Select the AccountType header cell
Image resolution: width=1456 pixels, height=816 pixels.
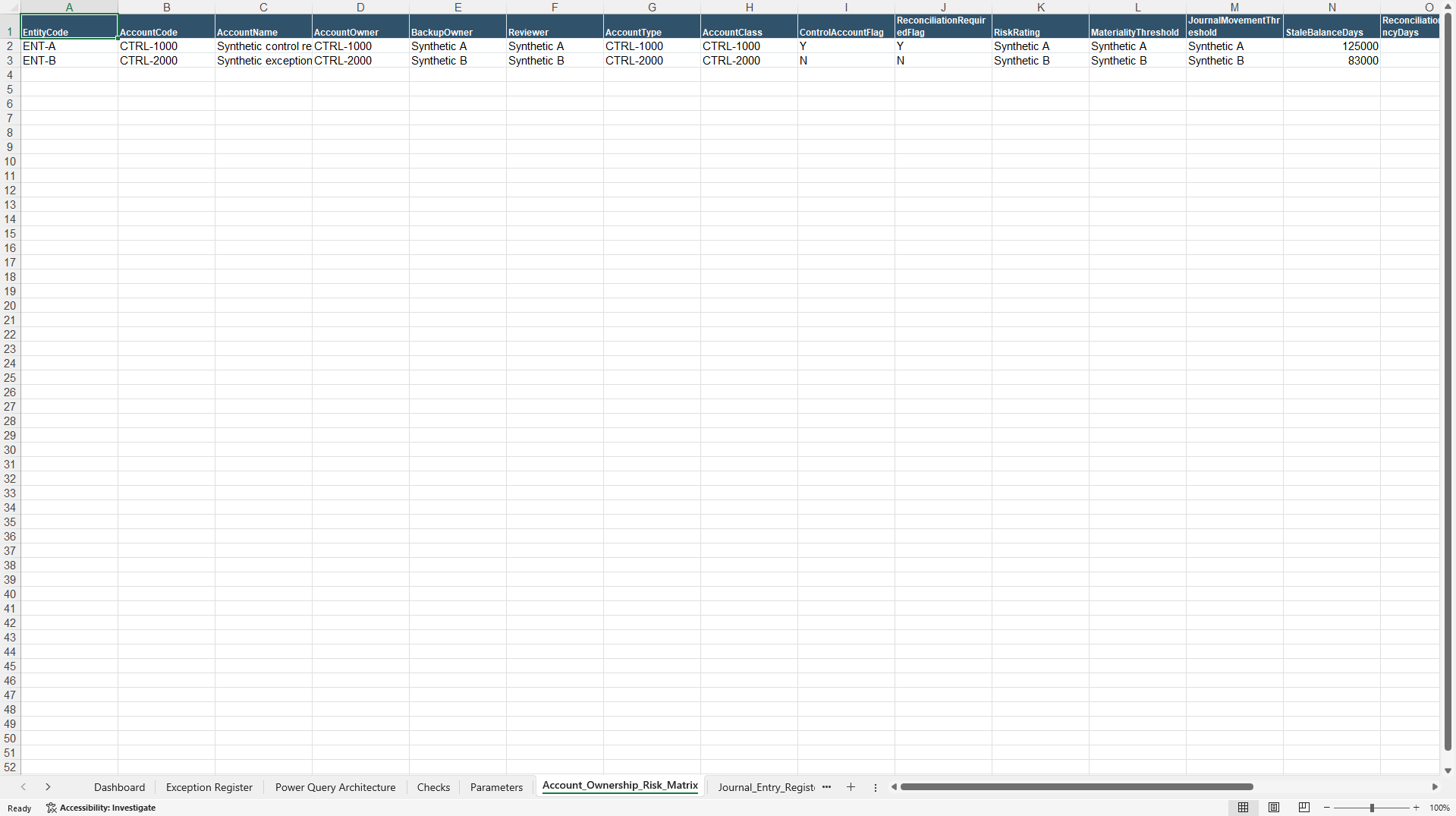pos(652,27)
